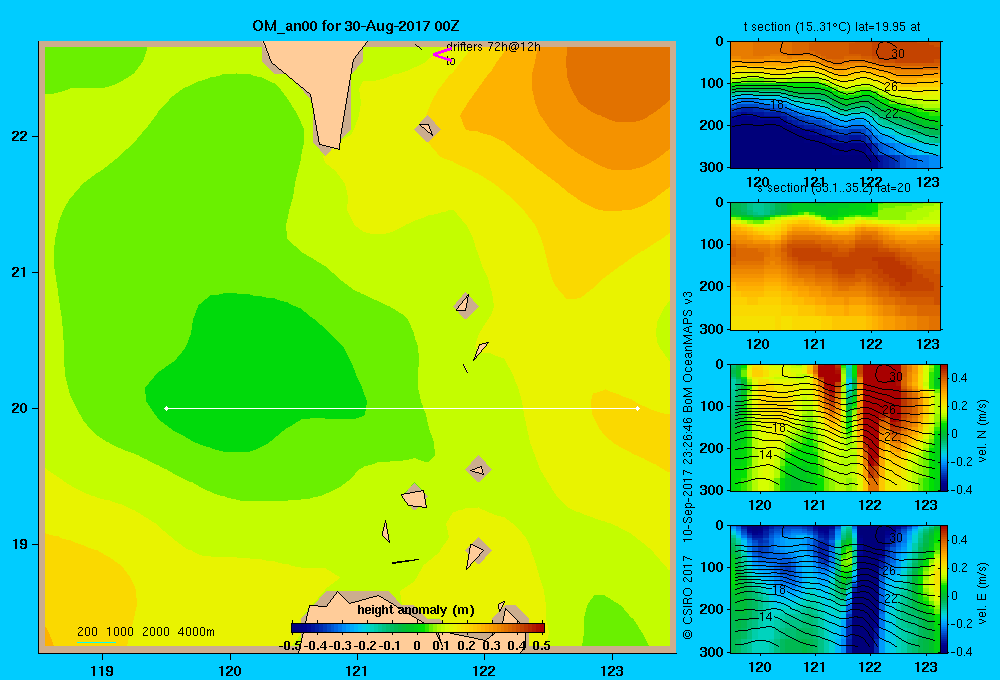Click the '30' isotherm label in t section

click(898, 54)
